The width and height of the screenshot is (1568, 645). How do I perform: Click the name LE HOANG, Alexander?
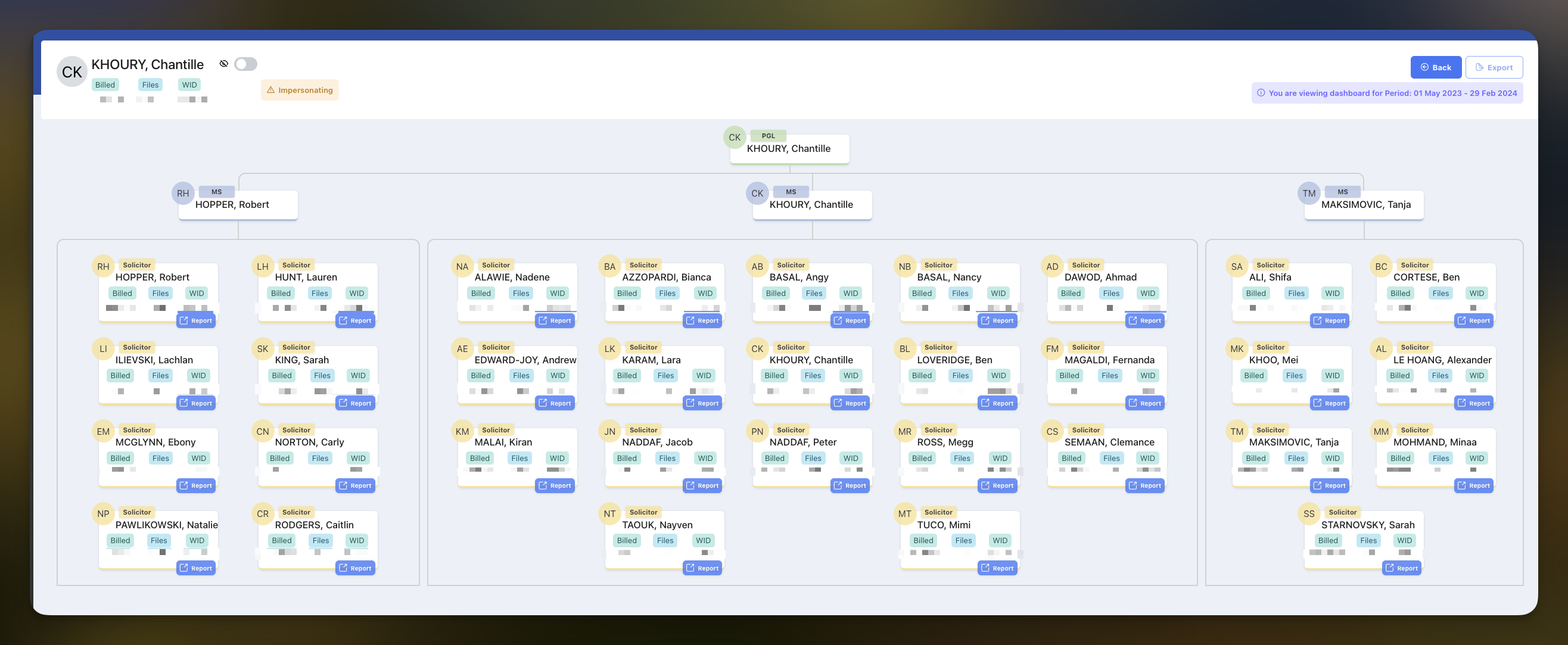click(x=1442, y=360)
